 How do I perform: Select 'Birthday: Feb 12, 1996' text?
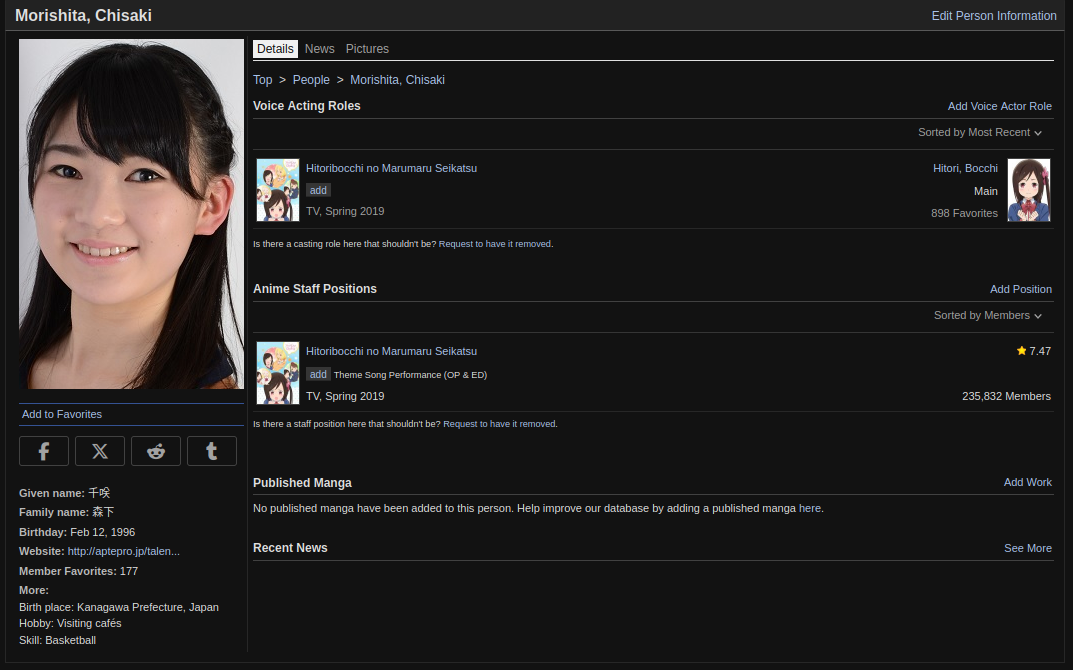pos(77,532)
